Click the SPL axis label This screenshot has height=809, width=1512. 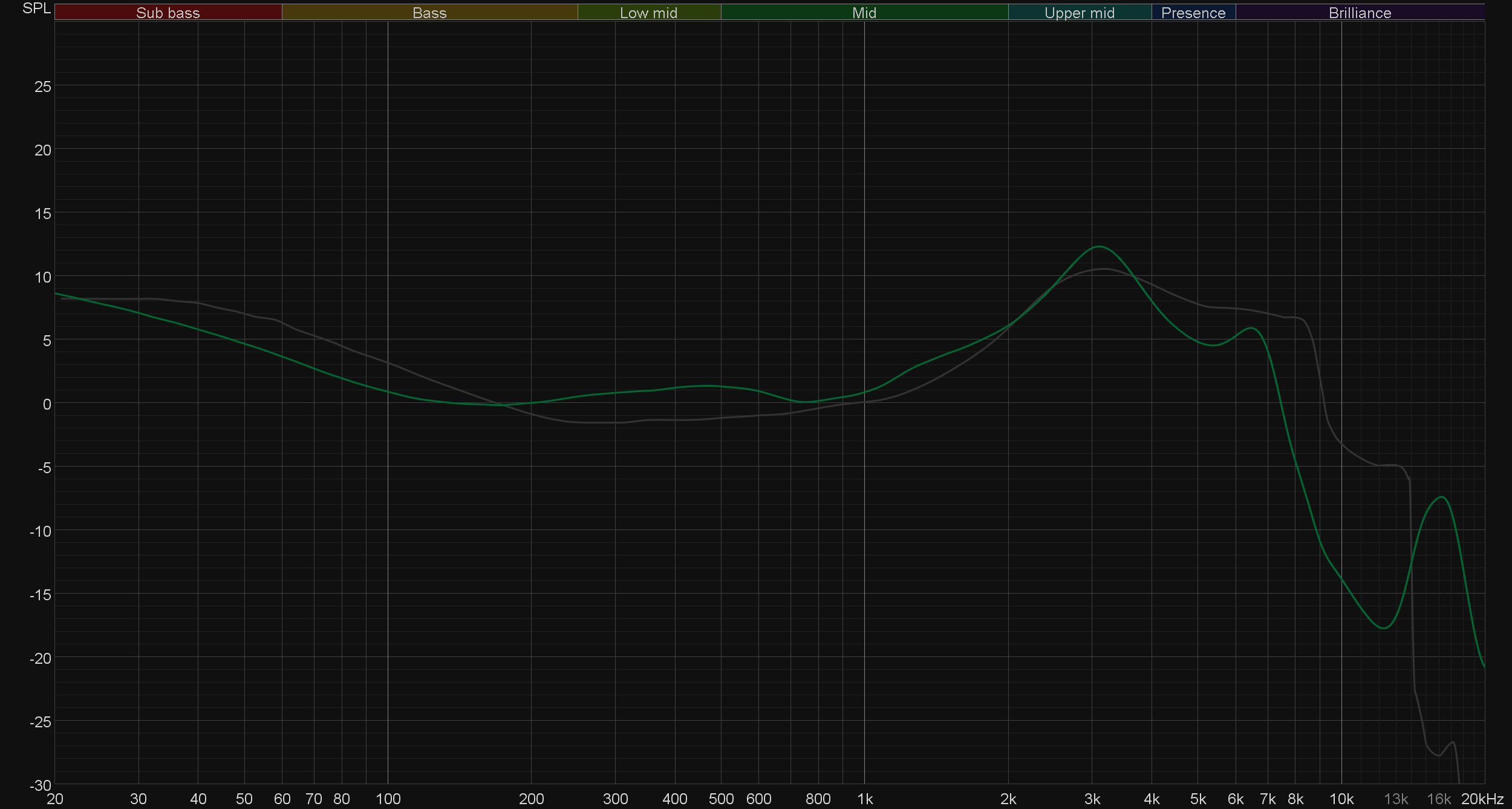click(x=36, y=8)
